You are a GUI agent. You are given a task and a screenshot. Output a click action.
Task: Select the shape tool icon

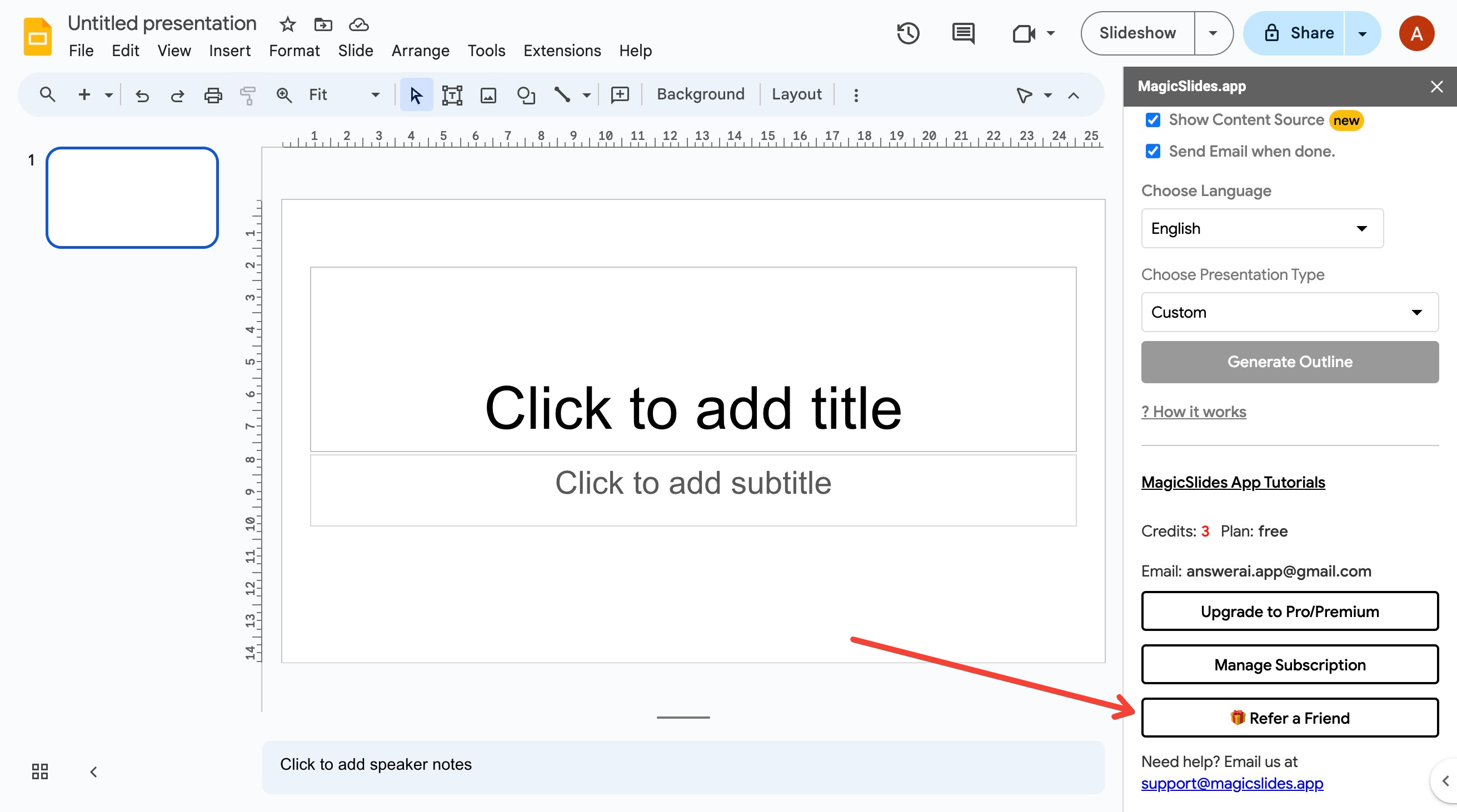click(526, 95)
